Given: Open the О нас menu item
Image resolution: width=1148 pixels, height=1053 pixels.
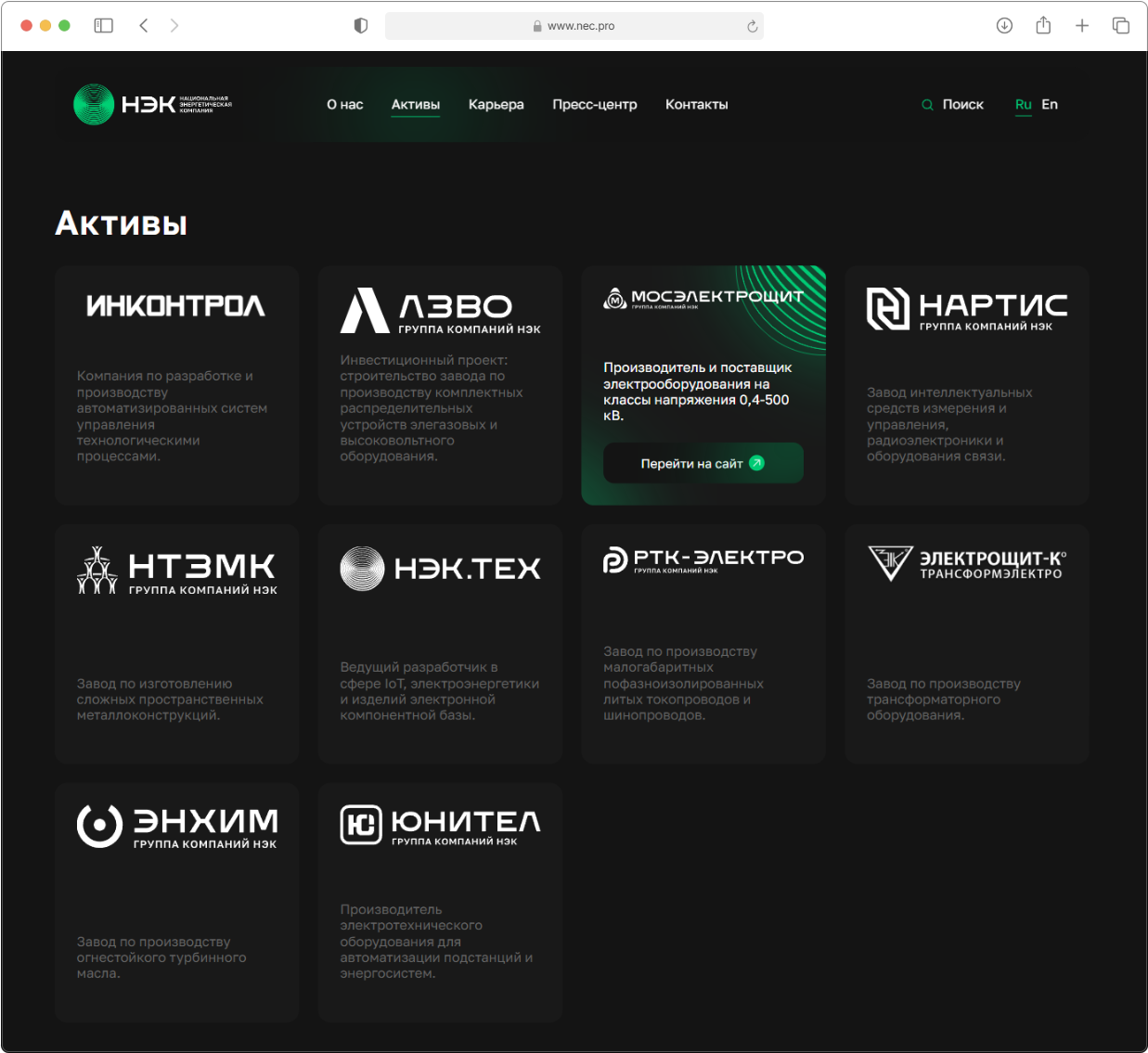Looking at the screenshot, I should tap(344, 105).
